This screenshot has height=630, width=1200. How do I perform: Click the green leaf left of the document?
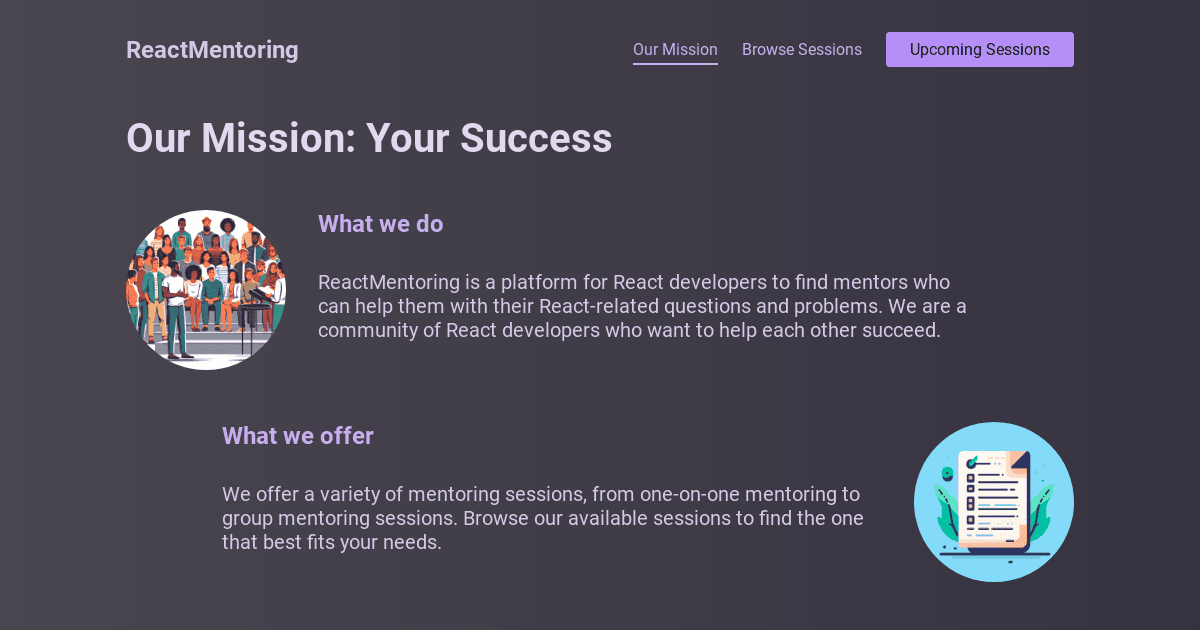(945, 510)
